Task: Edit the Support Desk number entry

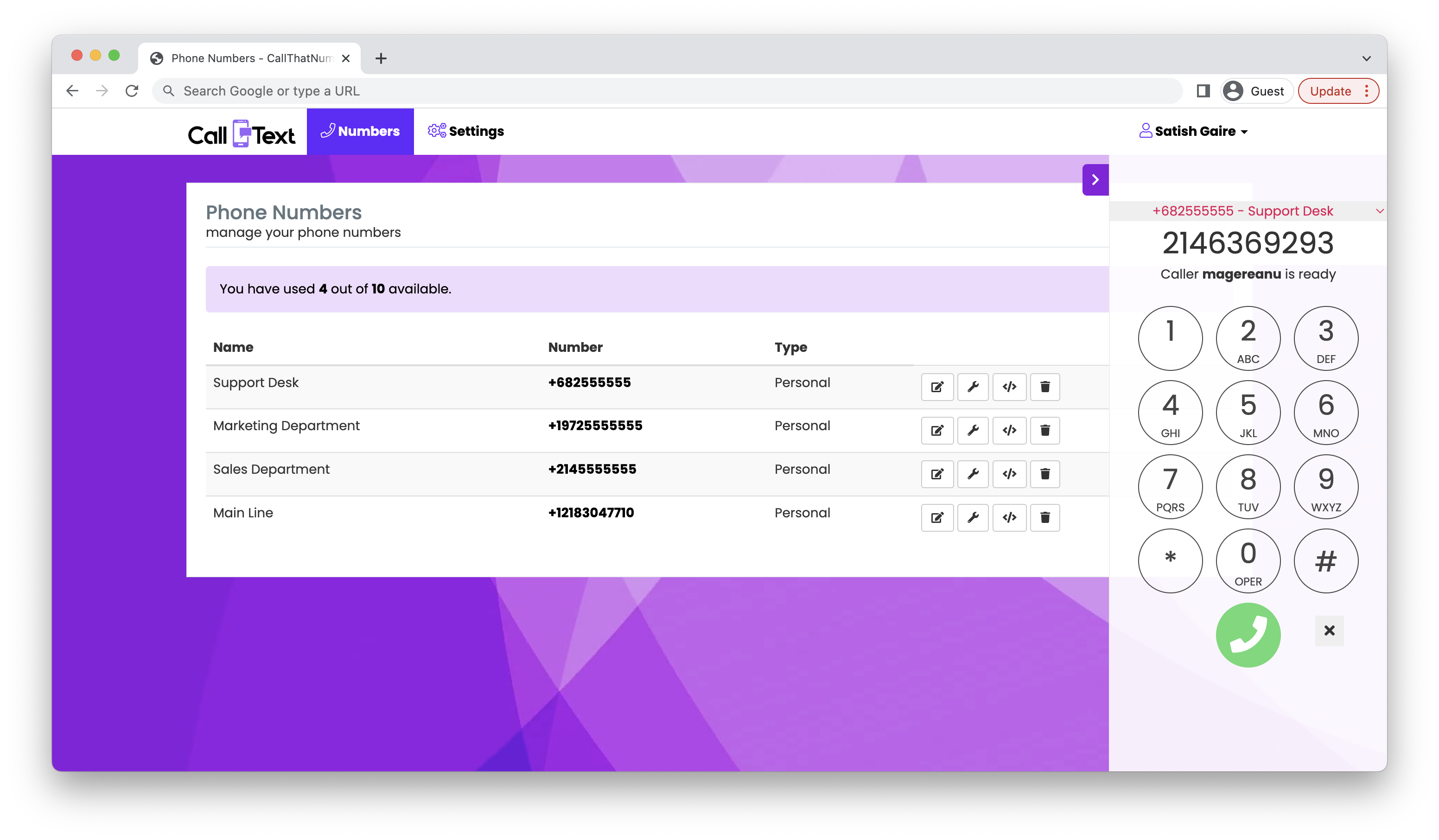Action: 937,387
